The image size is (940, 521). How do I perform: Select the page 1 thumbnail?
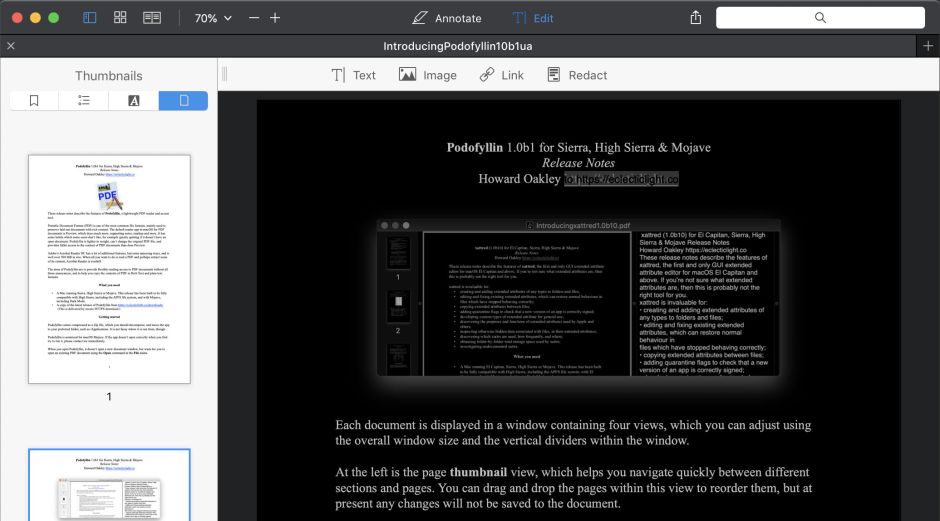point(109,269)
